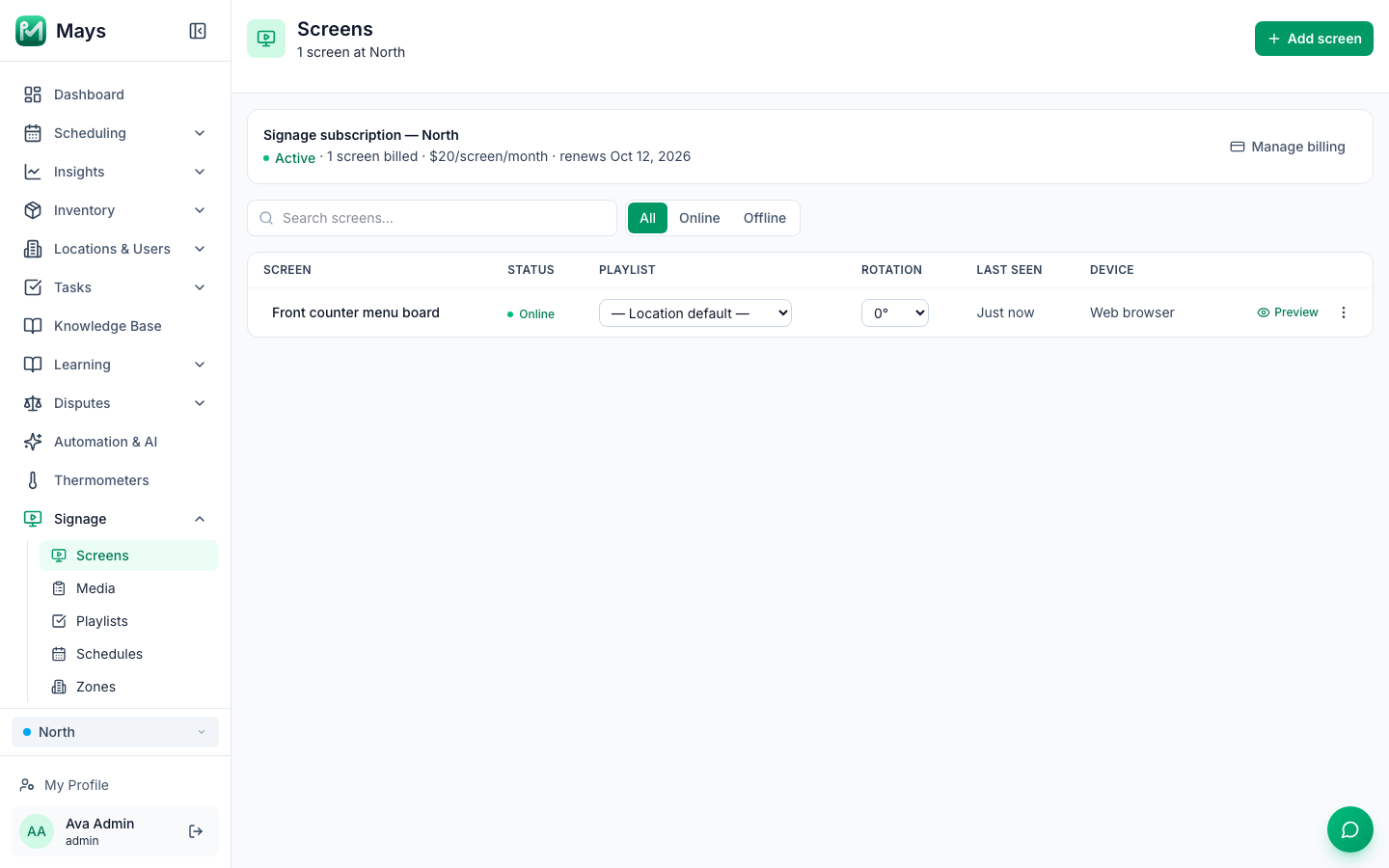Click the Knowledge Base book icon
The image size is (1389, 868).
[x=33, y=326]
